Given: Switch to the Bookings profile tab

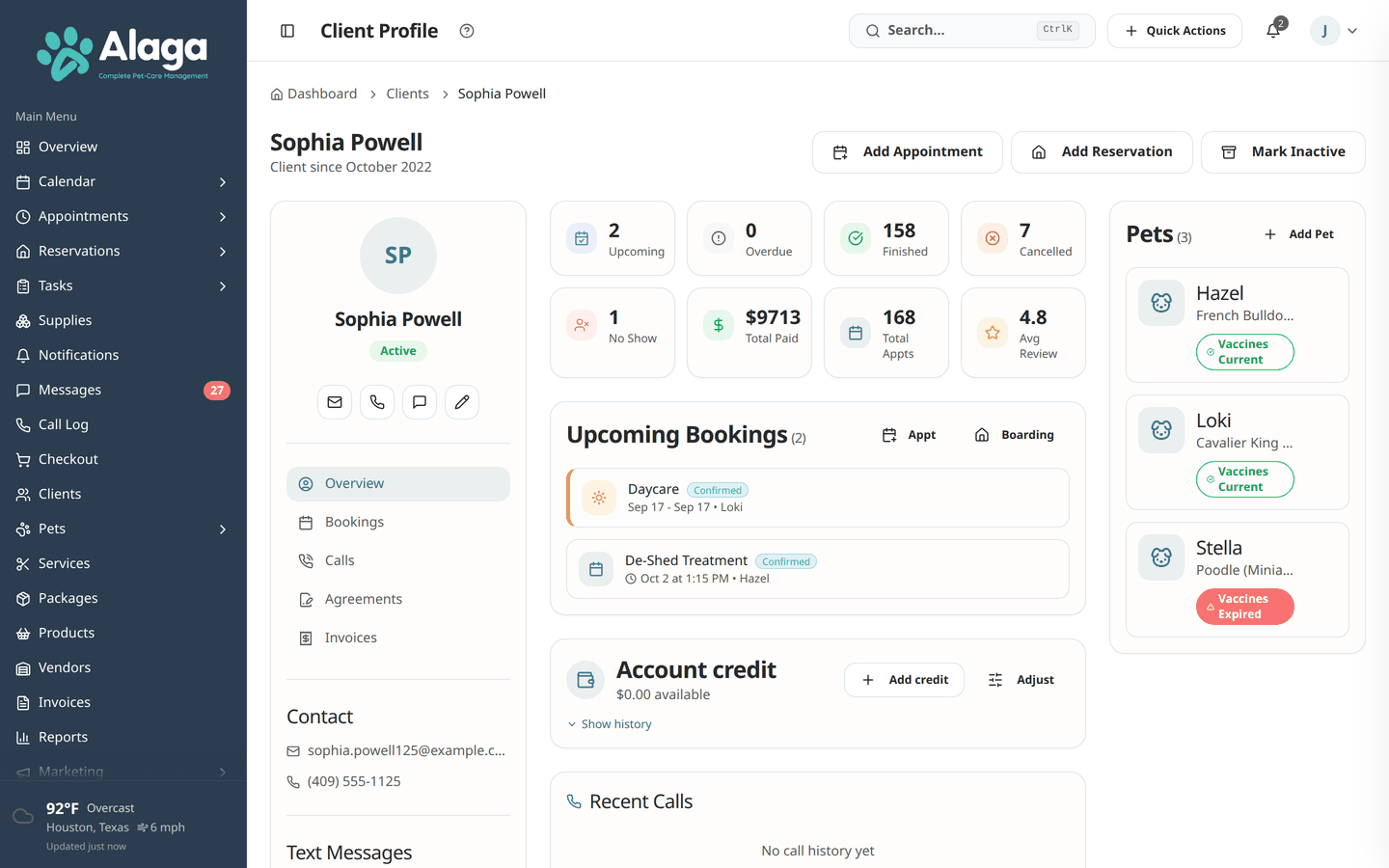Looking at the screenshot, I should click(398, 523).
